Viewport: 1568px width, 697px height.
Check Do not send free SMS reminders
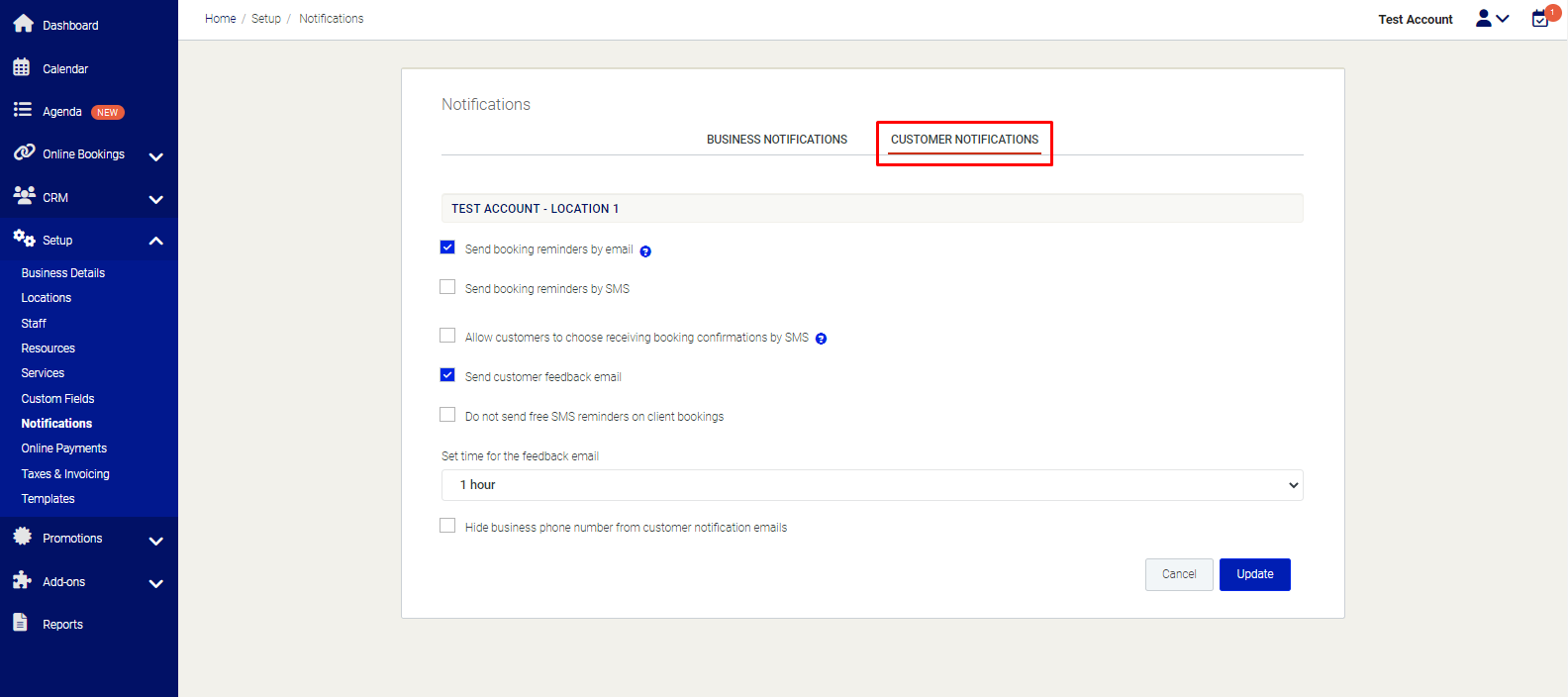[447, 415]
